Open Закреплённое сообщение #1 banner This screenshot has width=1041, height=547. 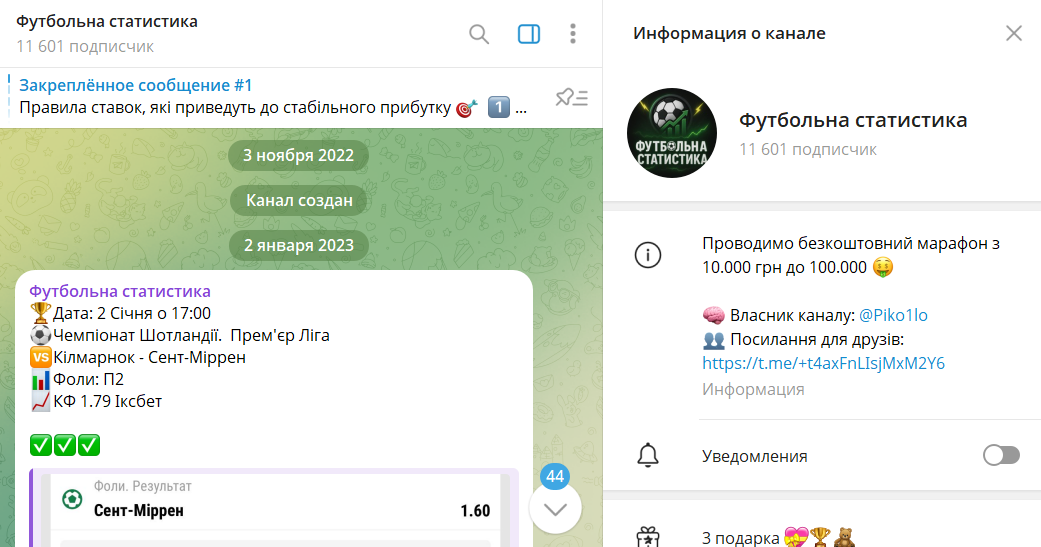pyautogui.click(x=274, y=97)
